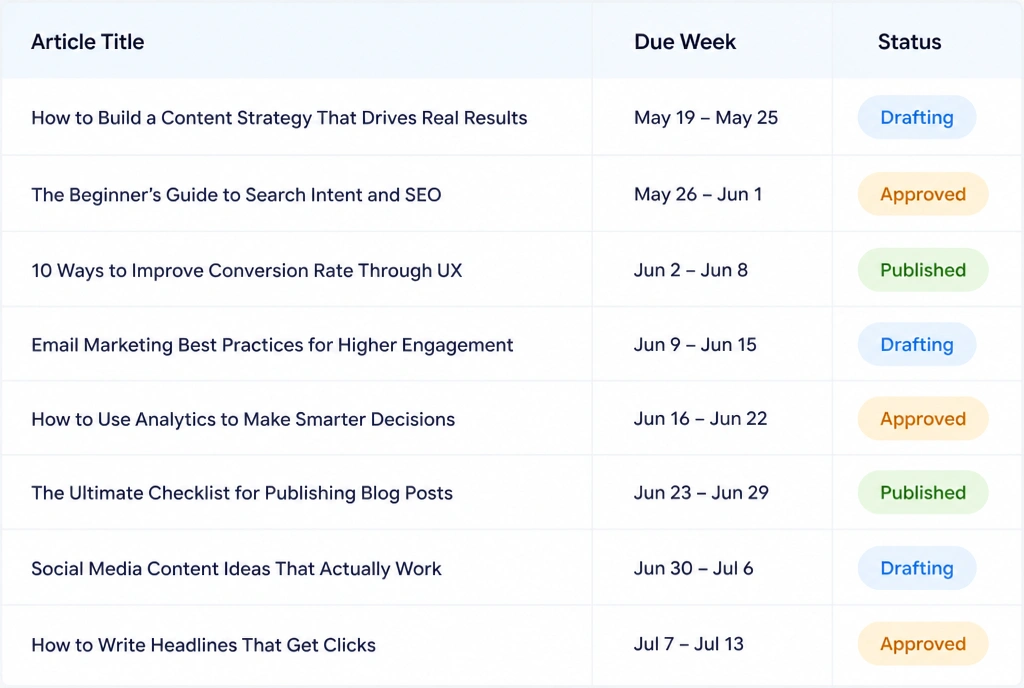Click the Approved badge for May 26 week
1024x688 pixels.
[x=923, y=194]
